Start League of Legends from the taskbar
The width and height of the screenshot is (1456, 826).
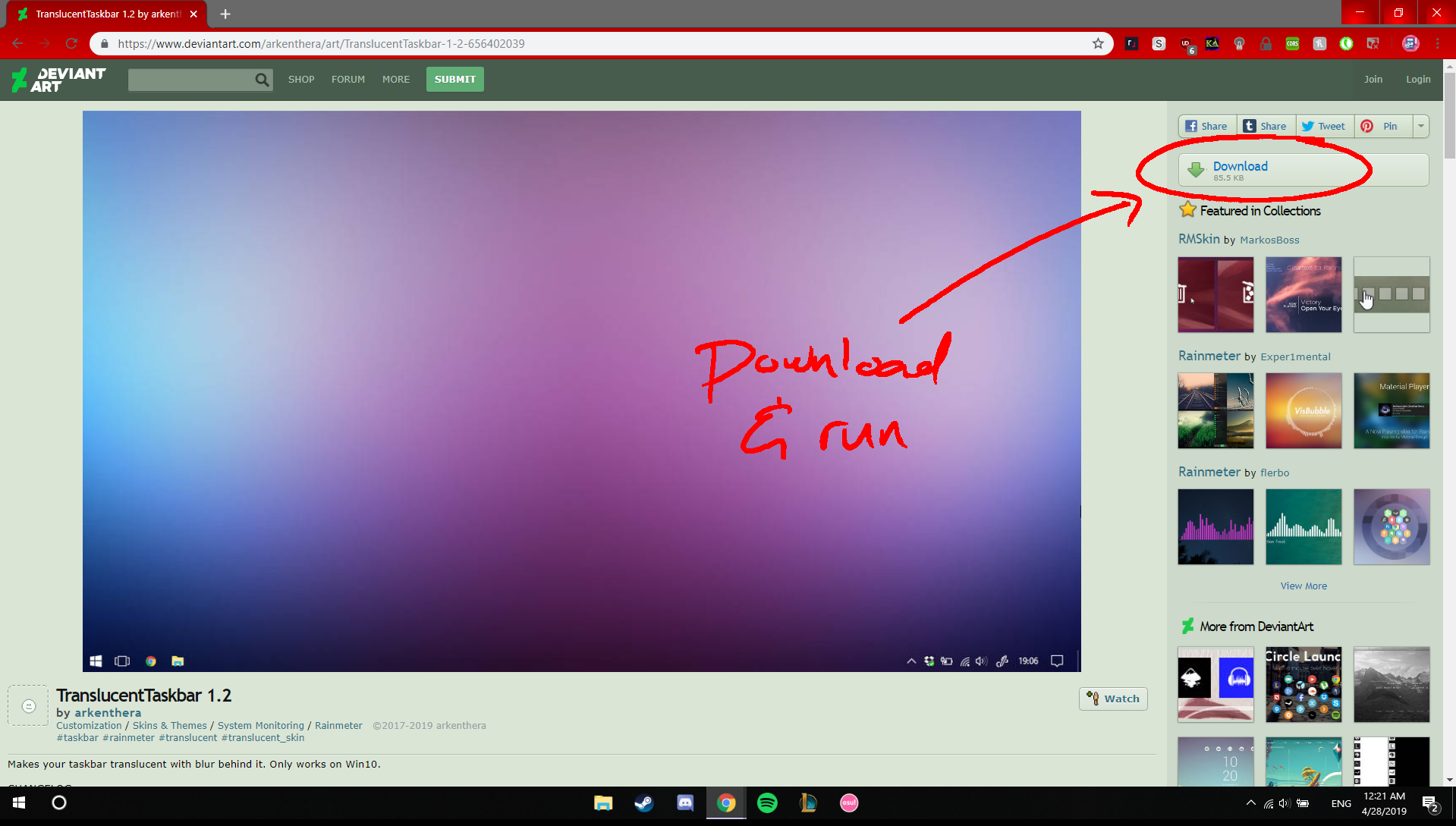pos(808,802)
